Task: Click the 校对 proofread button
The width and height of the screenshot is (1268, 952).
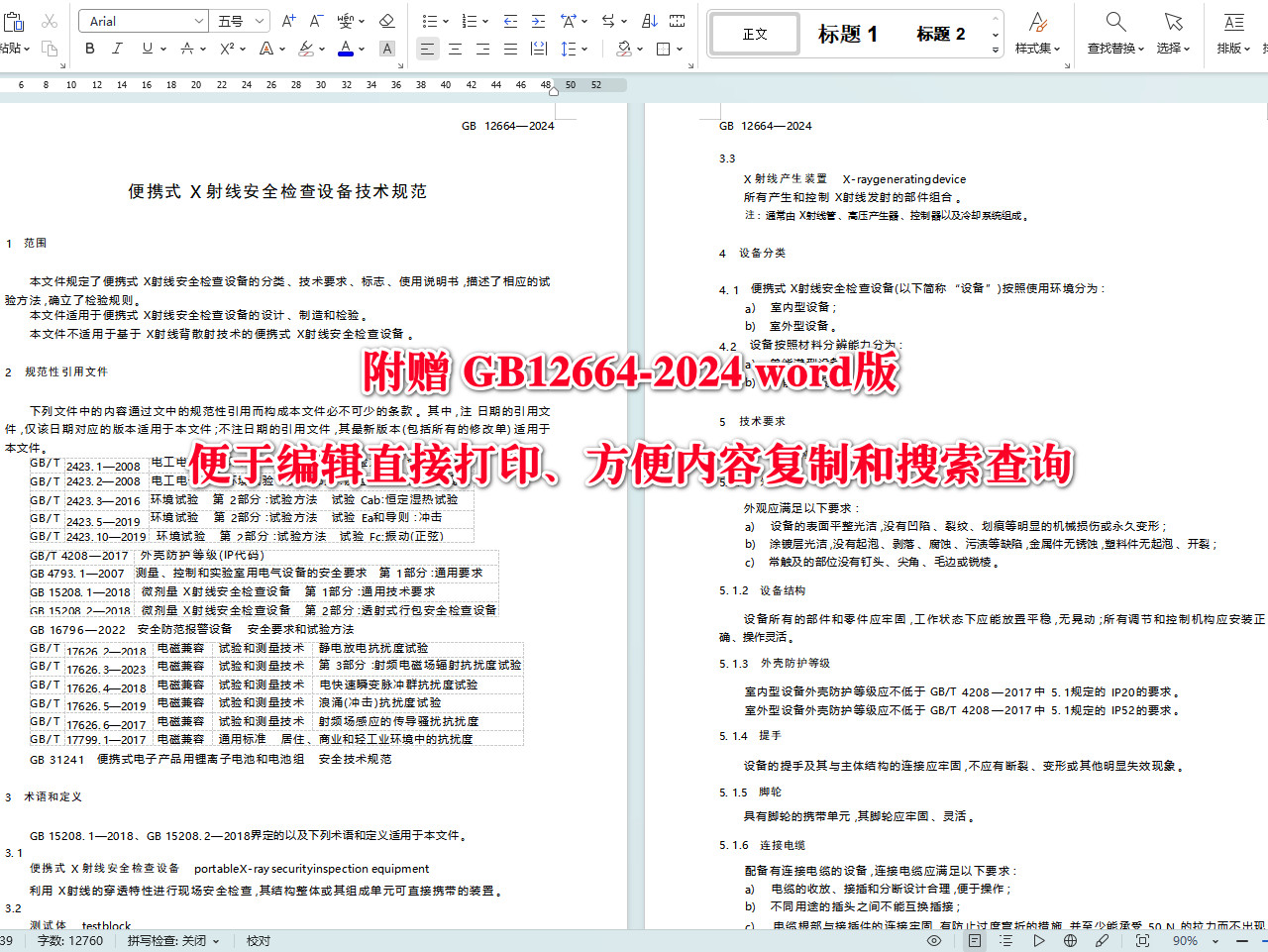Action: pyautogui.click(x=258, y=940)
